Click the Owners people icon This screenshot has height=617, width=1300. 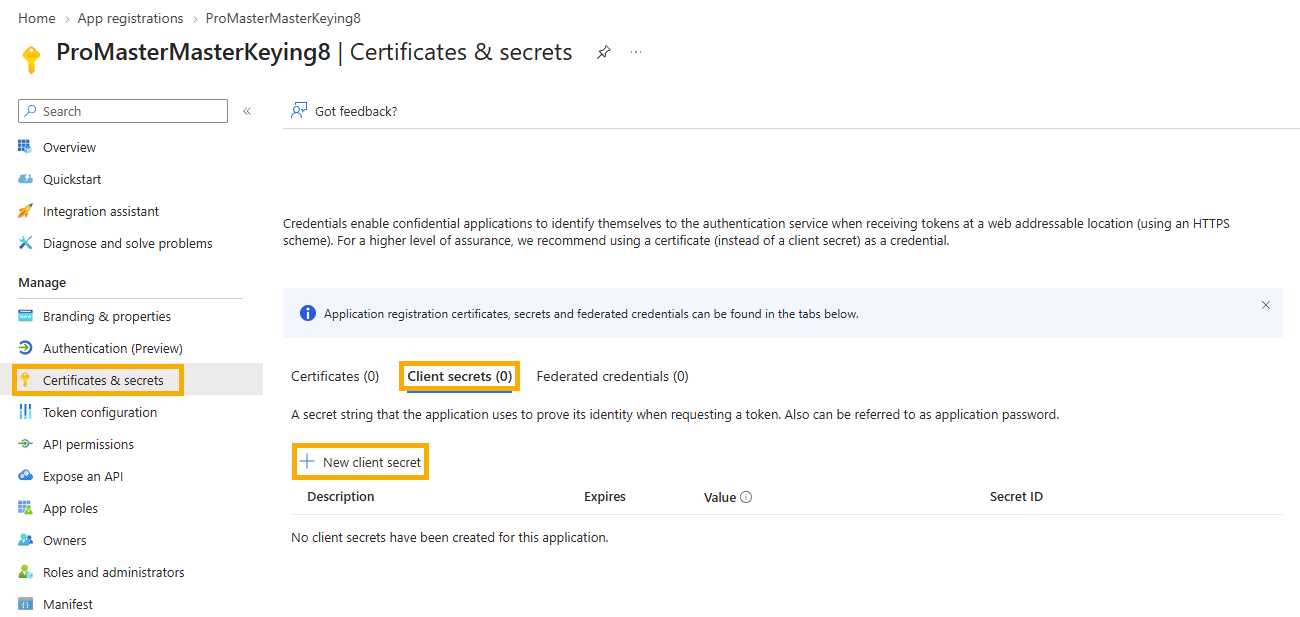click(x=25, y=540)
